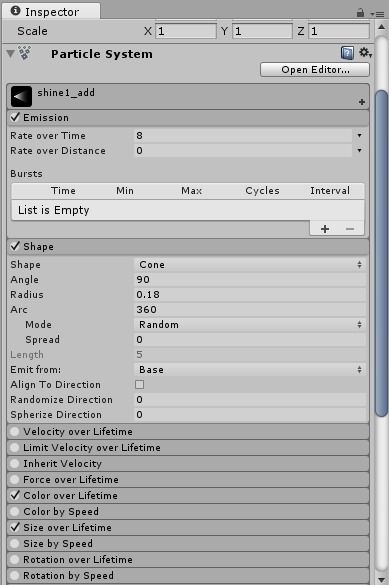This screenshot has width=389, height=585.
Task: Open the Particle System help reference icon
Action: (347, 53)
